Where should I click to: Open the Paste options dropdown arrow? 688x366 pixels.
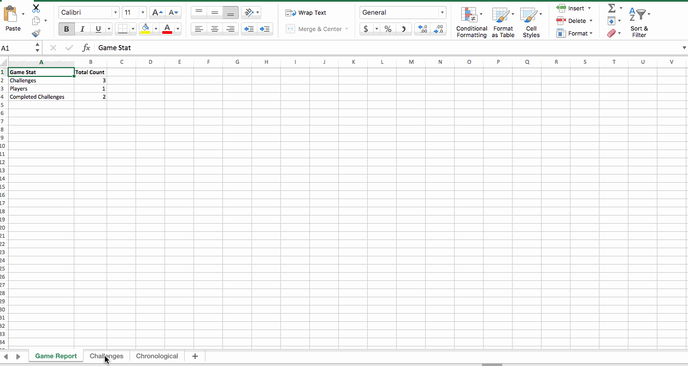pyautogui.click(x=23, y=14)
